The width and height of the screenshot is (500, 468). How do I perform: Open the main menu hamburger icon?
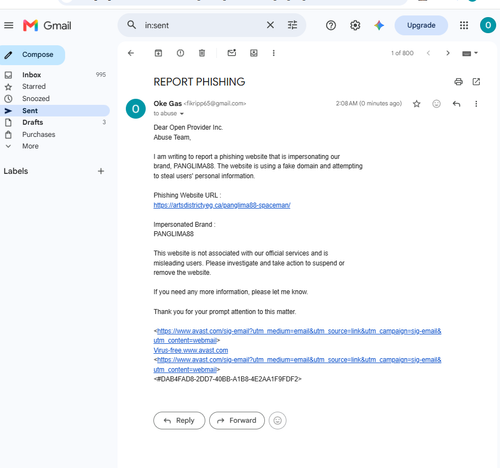[9, 25]
